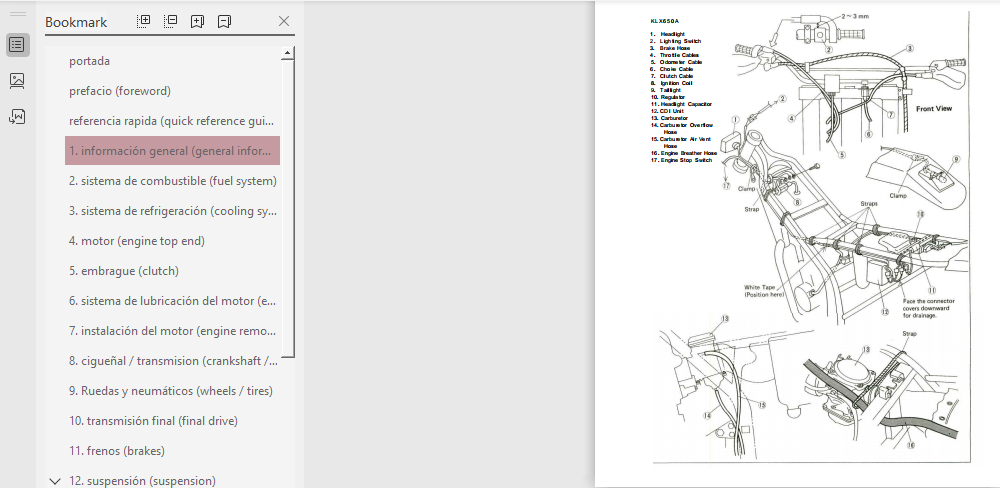
Task: Open the third sidebar panel icon
Action: [x=17, y=116]
